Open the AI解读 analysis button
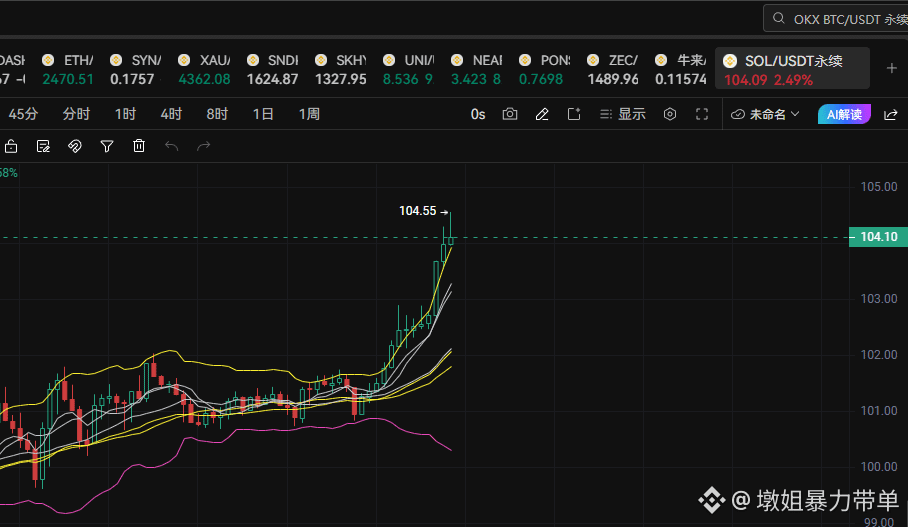This screenshot has width=908, height=527. 844,114
